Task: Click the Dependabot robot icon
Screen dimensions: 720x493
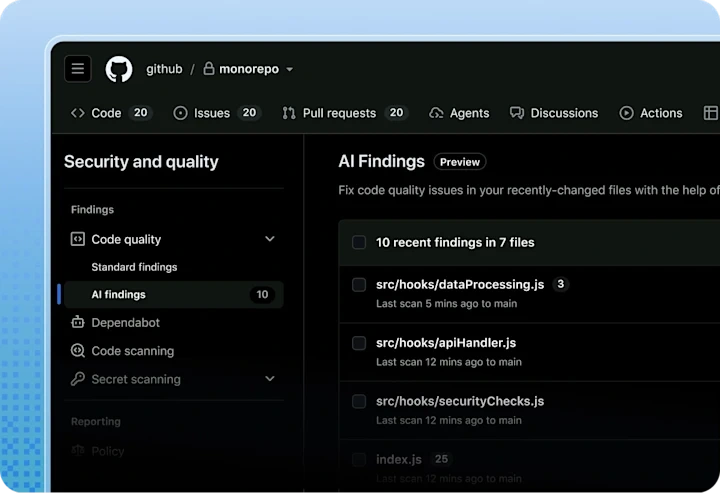Action: point(78,322)
